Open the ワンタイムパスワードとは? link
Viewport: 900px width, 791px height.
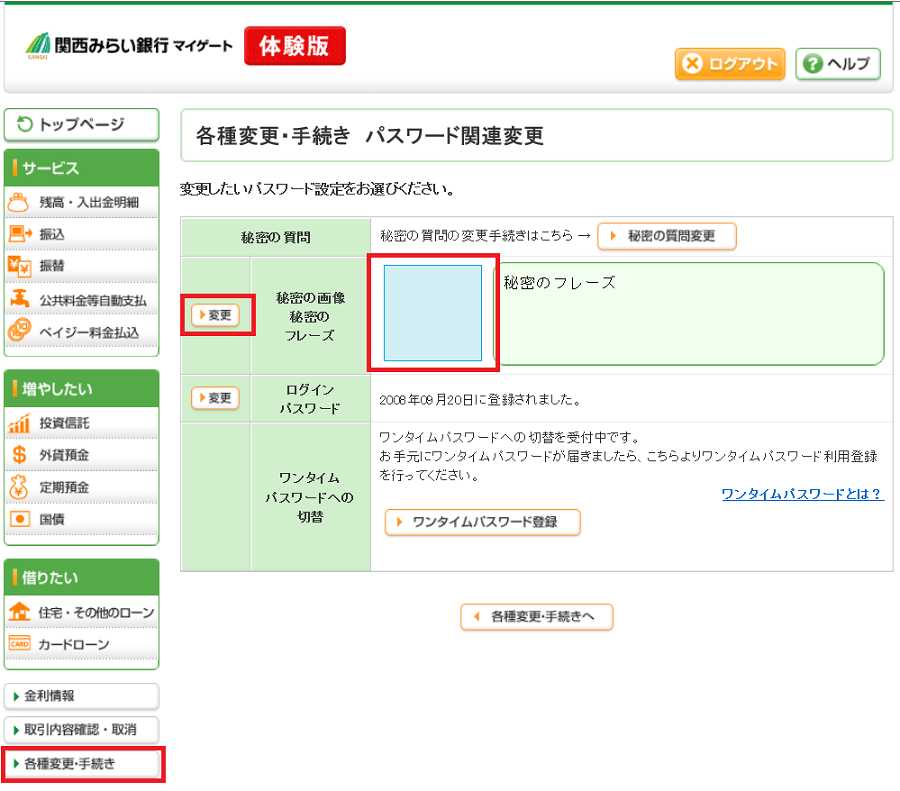pos(802,494)
